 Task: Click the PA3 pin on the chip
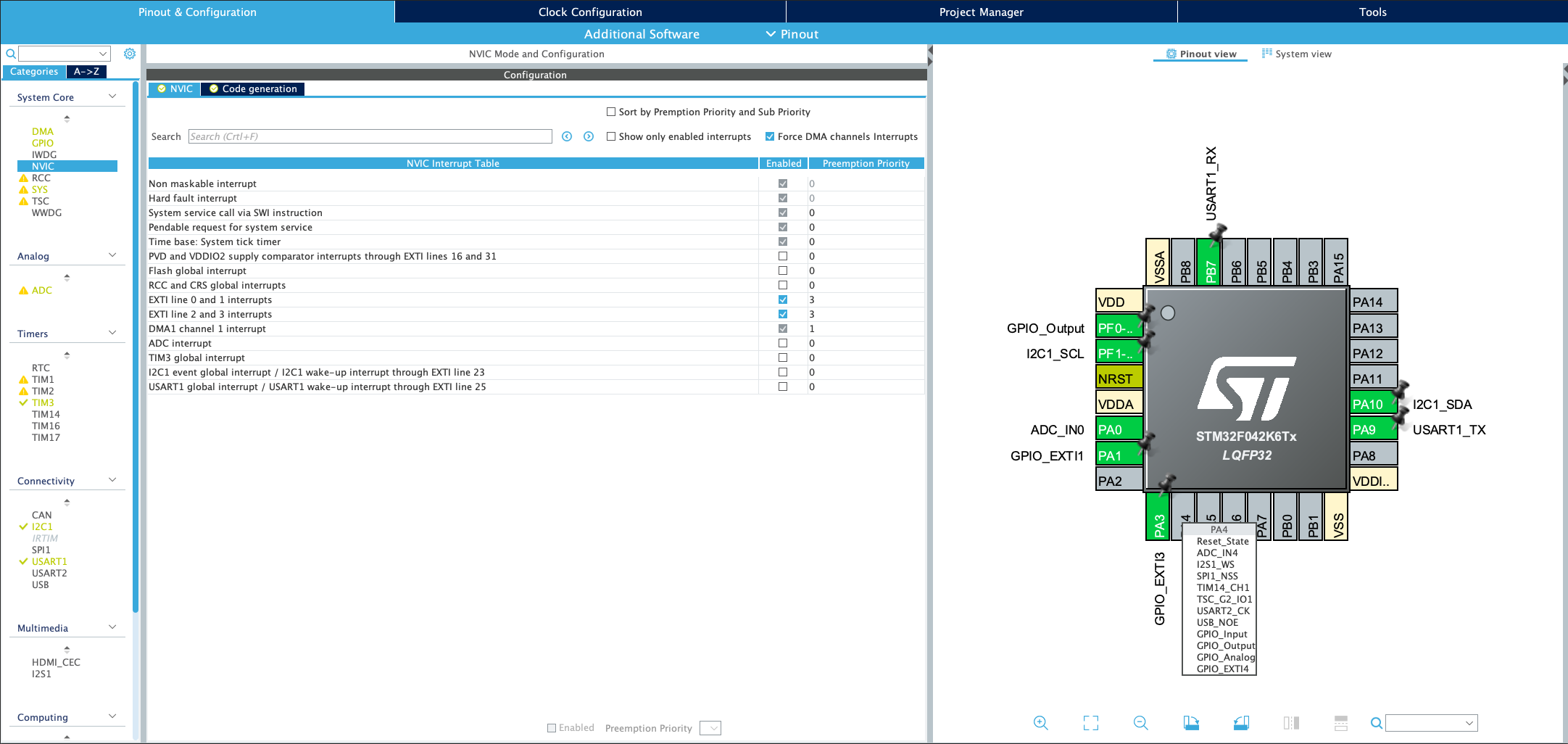[1158, 516]
